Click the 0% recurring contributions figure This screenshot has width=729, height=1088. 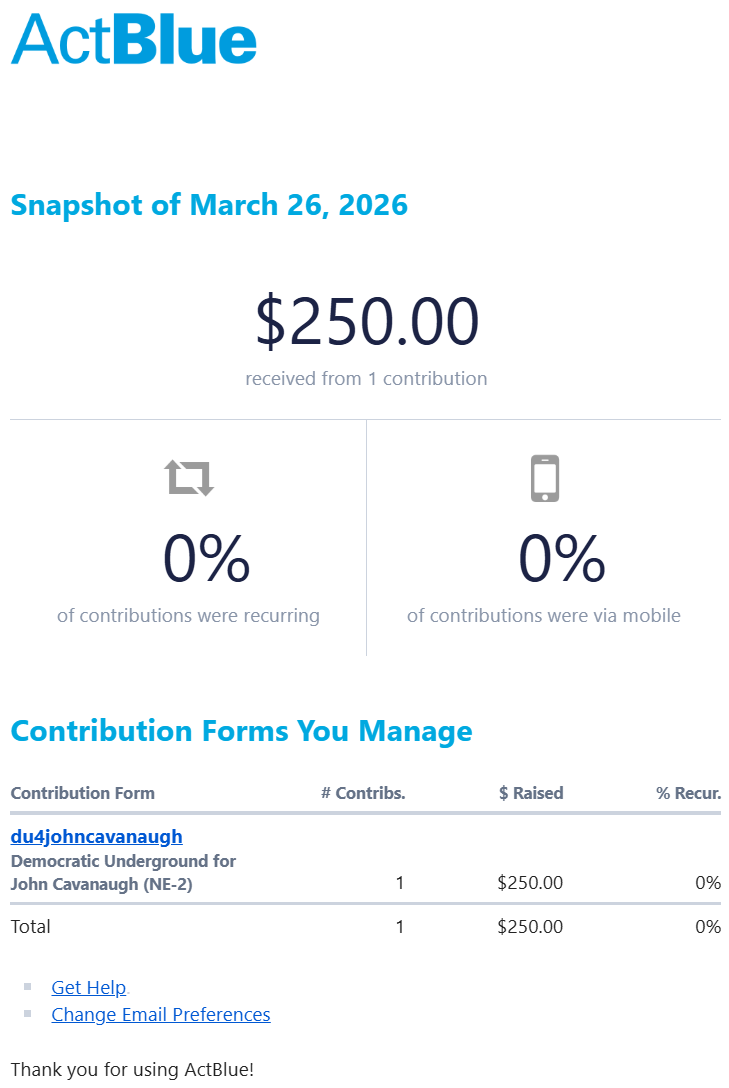click(206, 559)
